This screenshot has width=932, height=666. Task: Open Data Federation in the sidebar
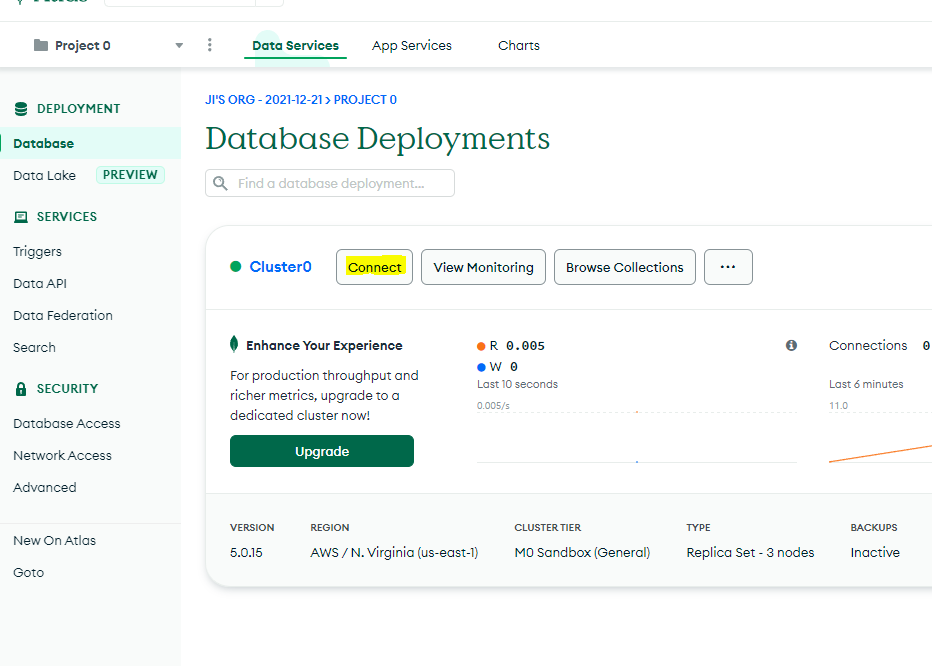pos(63,316)
